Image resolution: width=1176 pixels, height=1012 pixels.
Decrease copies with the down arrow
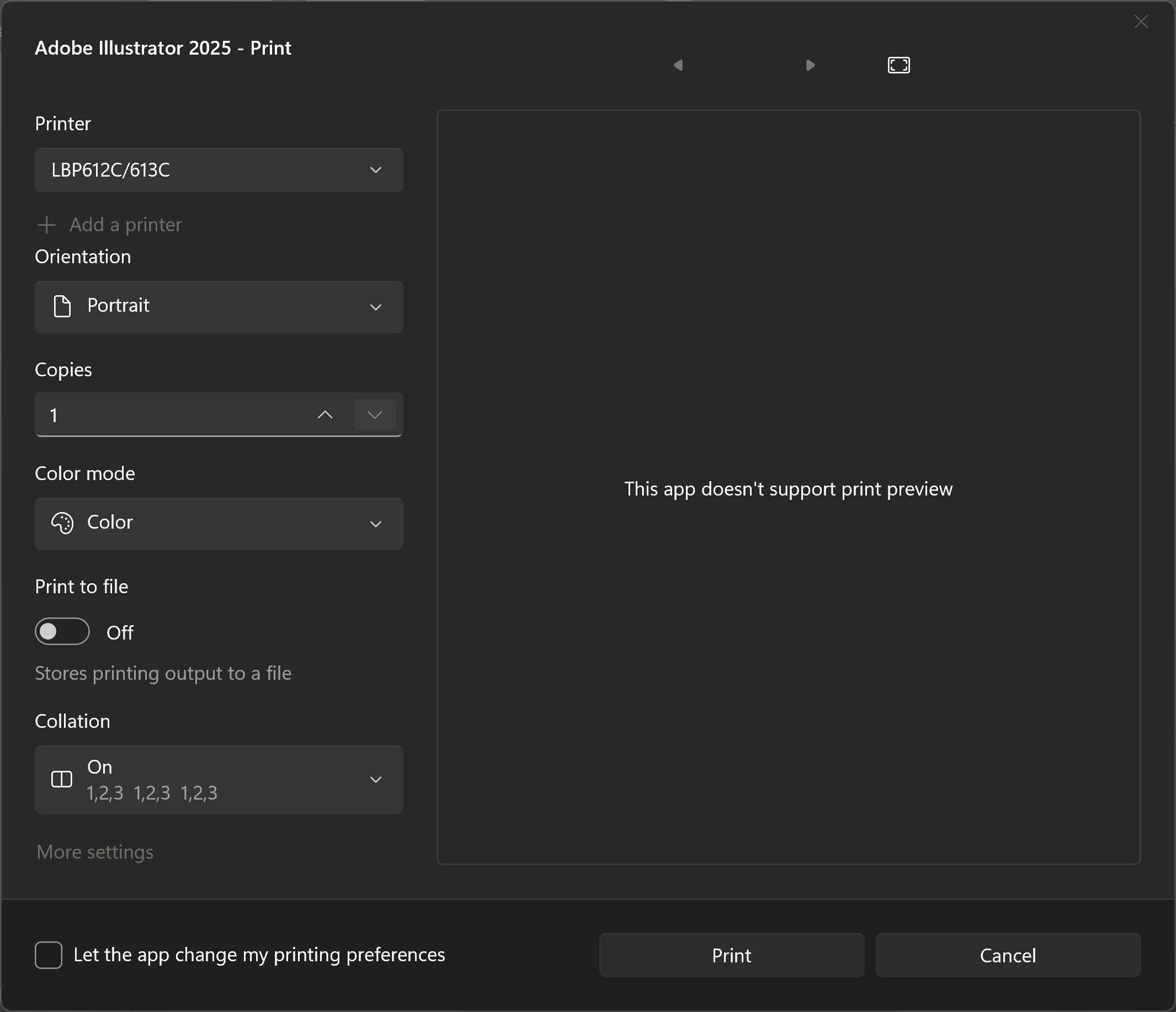tap(375, 415)
